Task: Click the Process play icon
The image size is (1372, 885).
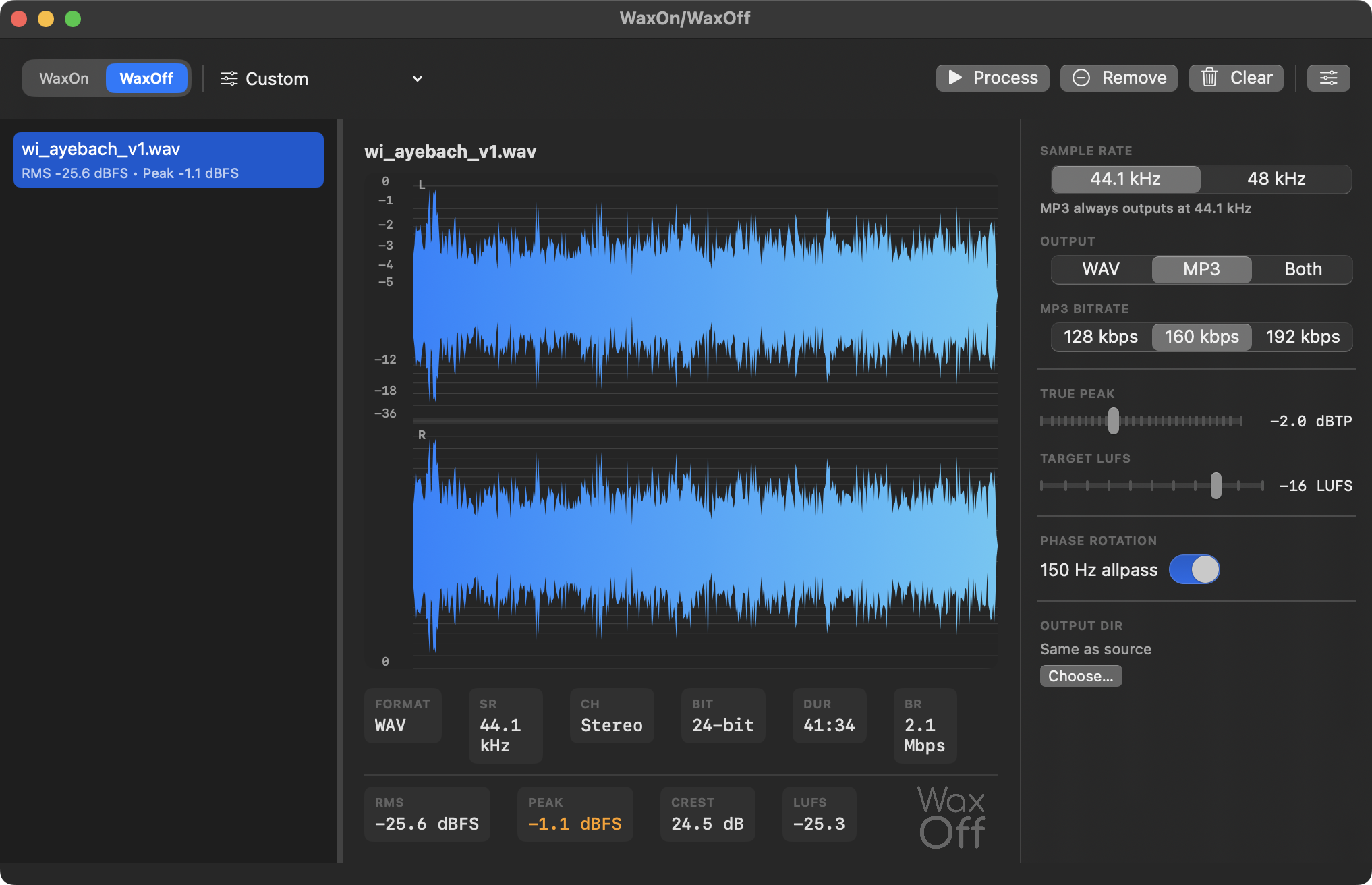Action: point(954,78)
